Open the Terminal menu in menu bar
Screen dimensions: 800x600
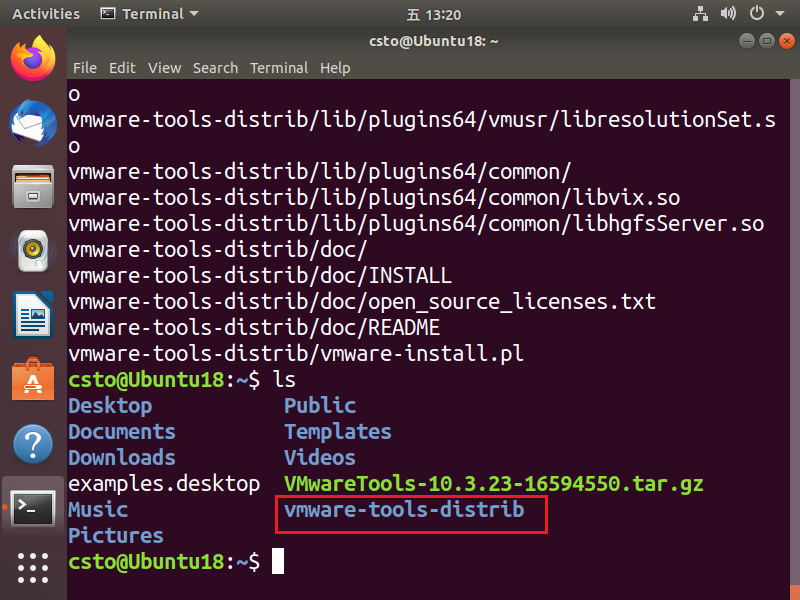pos(279,68)
